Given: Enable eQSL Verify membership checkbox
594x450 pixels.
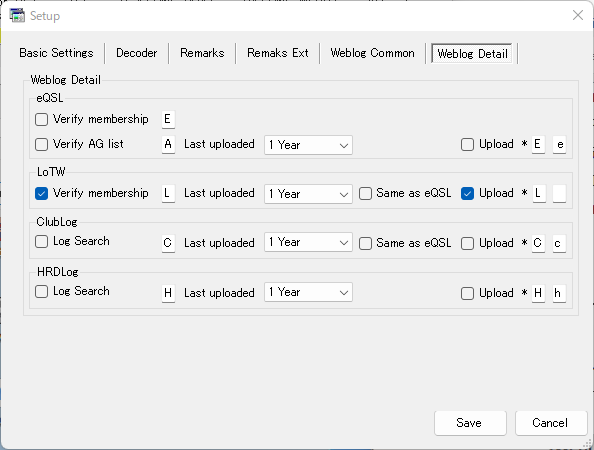Looking at the screenshot, I should 41,119.
